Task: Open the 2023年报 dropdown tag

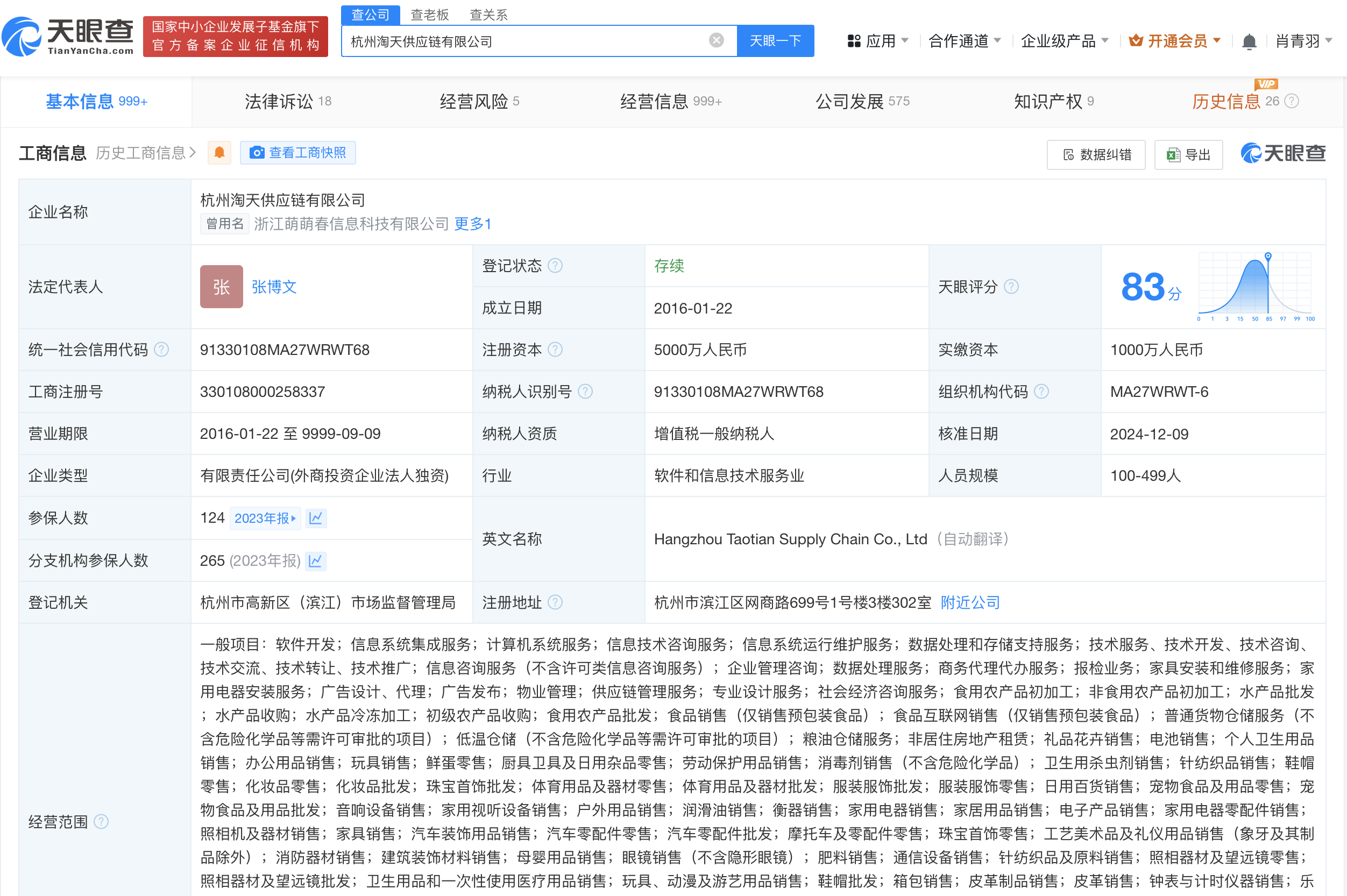Action: point(265,518)
